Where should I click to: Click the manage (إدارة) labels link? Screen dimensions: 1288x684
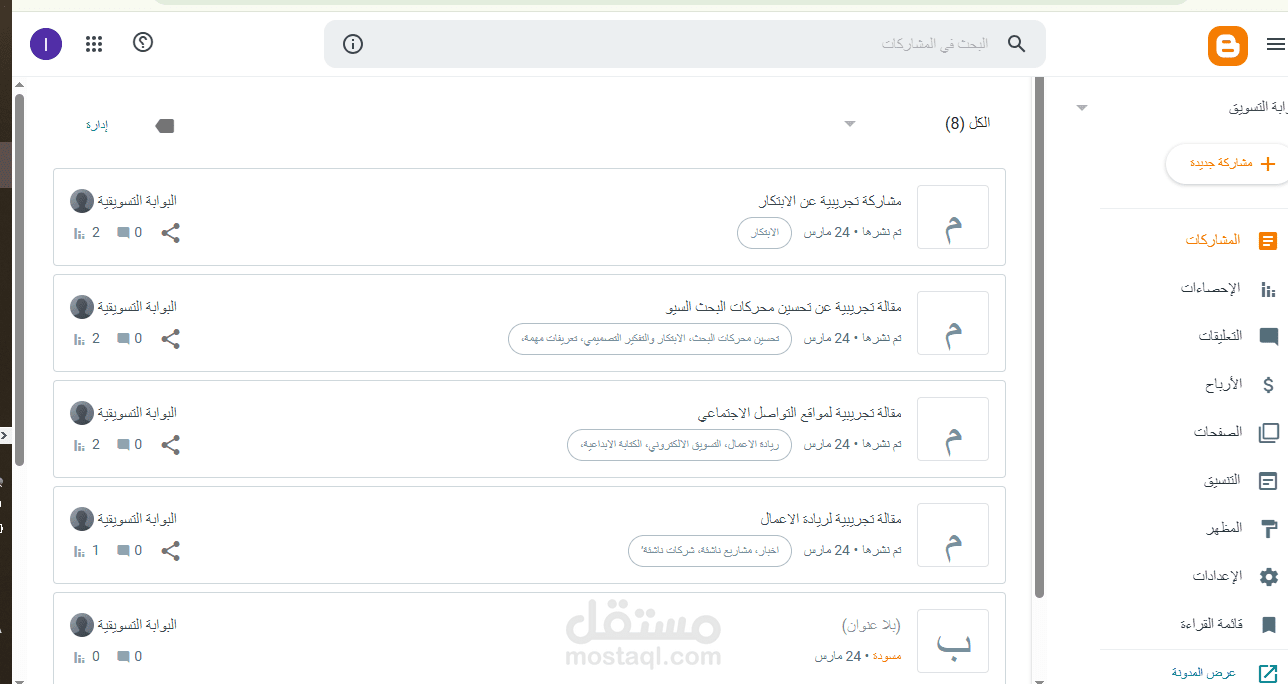point(97,125)
